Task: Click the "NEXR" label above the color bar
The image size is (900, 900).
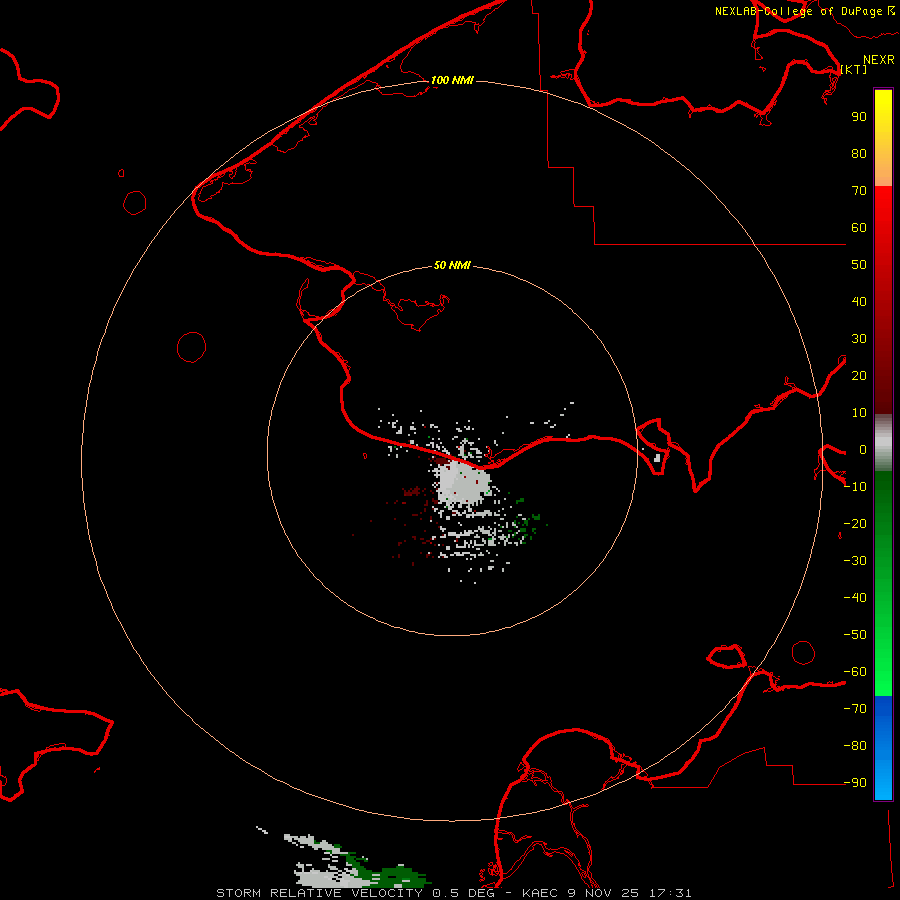Action: coord(879,60)
